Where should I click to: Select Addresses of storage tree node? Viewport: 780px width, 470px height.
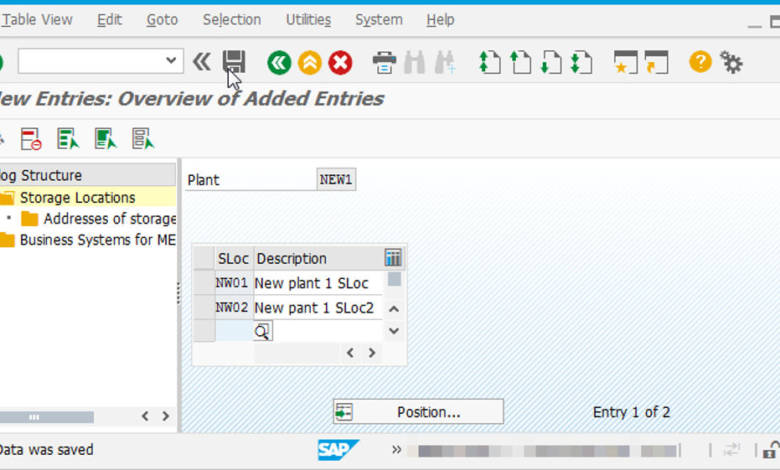pyautogui.click(x=110, y=218)
